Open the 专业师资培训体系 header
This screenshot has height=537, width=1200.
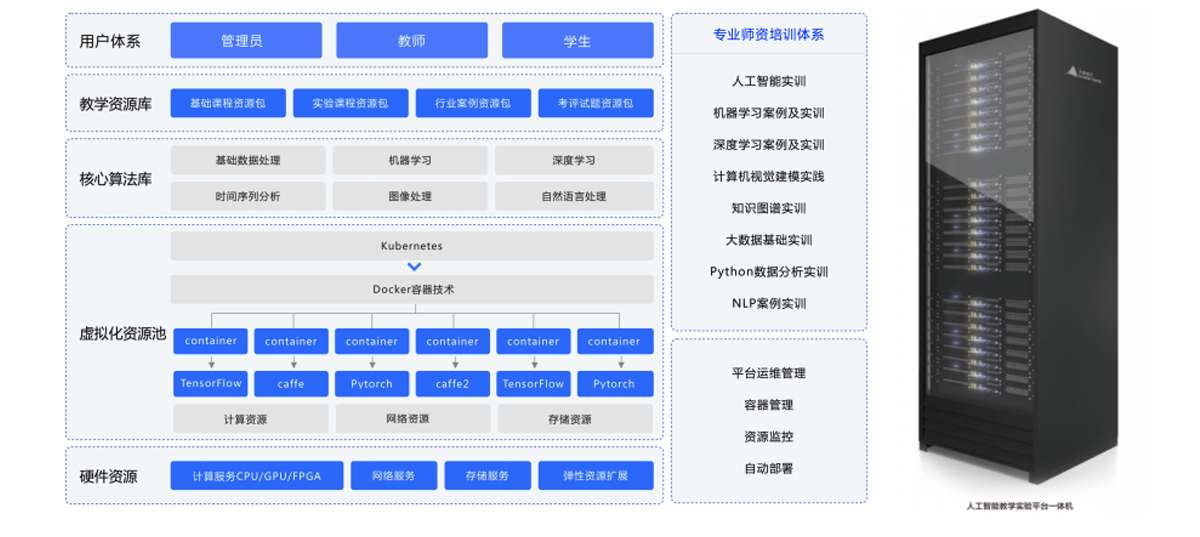[x=768, y=34]
